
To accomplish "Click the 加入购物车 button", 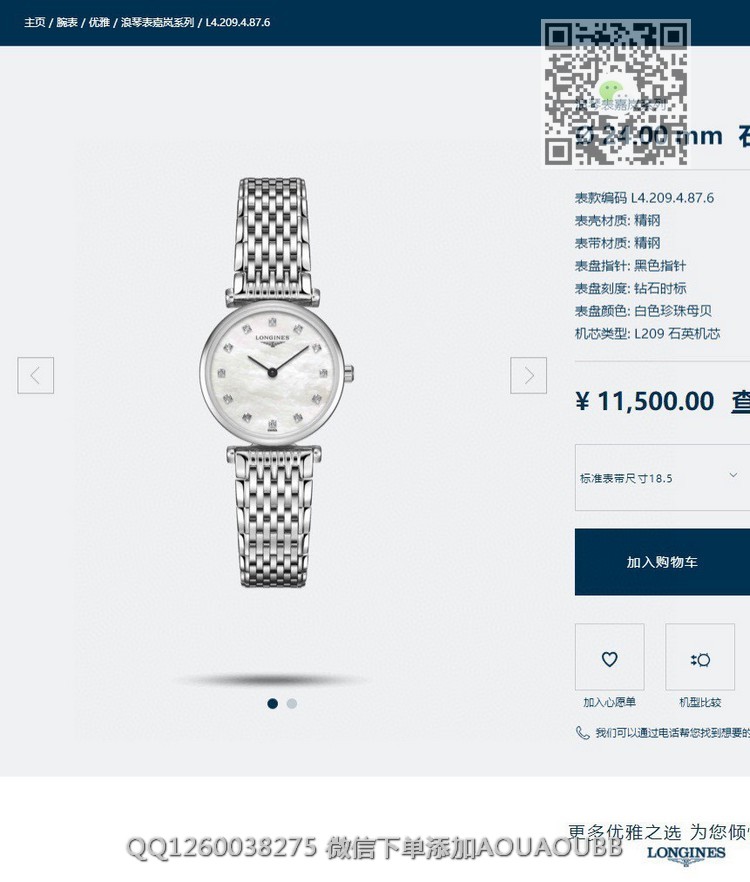I will click(x=662, y=562).
